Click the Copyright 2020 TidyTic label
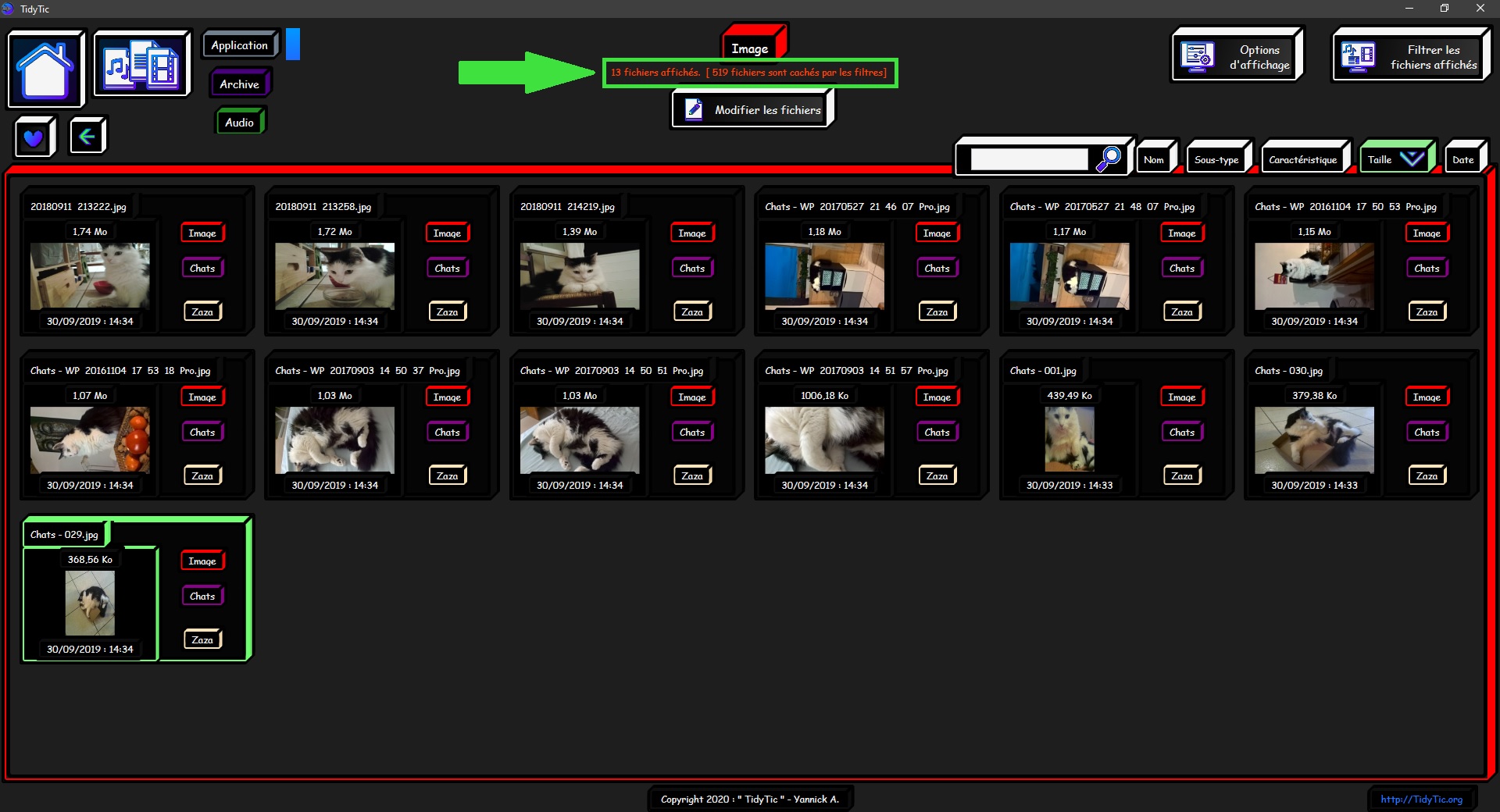 pyautogui.click(x=750, y=799)
